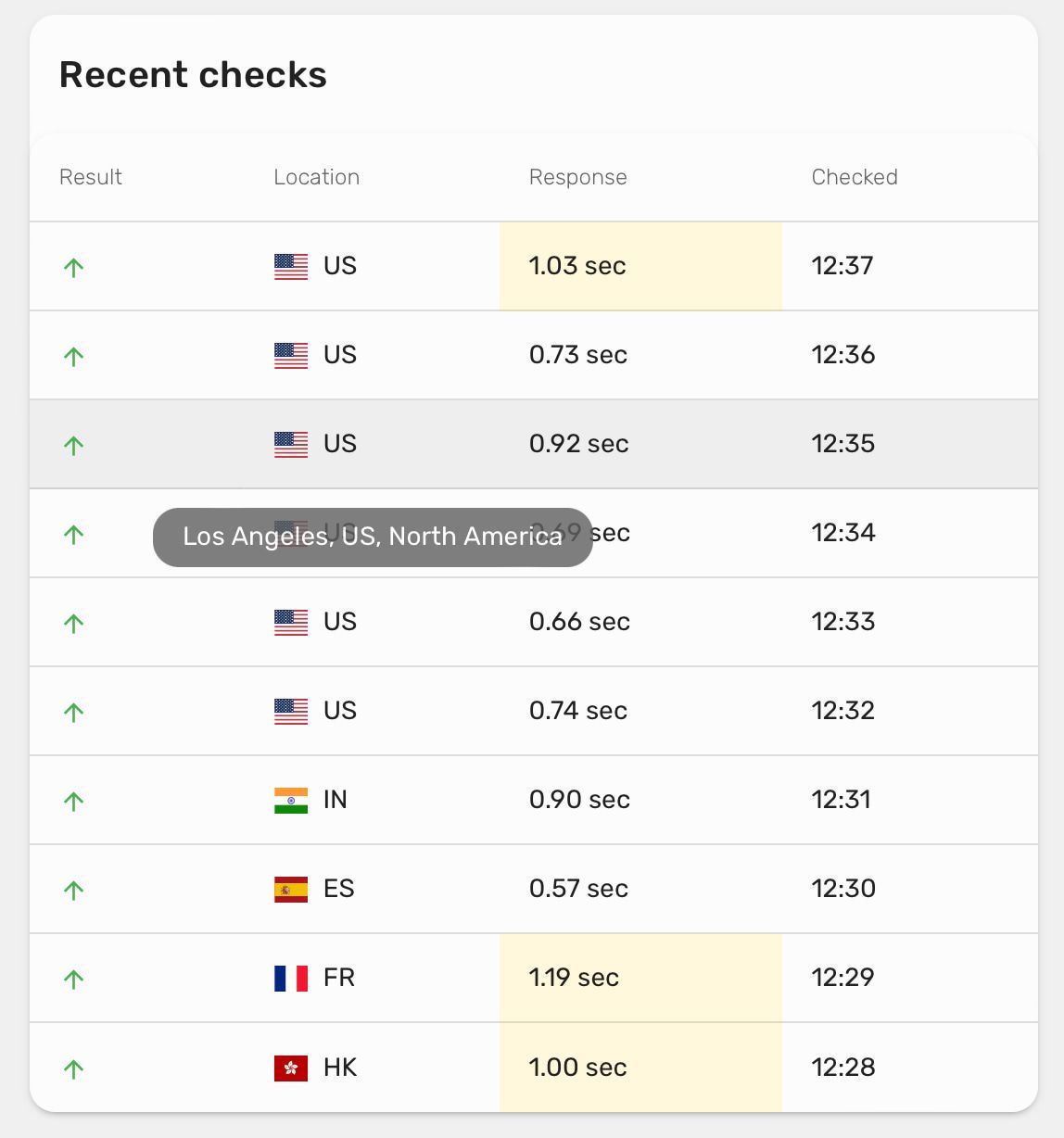
Task: Select the 12:28 timestamp
Action: coord(842,1067)
